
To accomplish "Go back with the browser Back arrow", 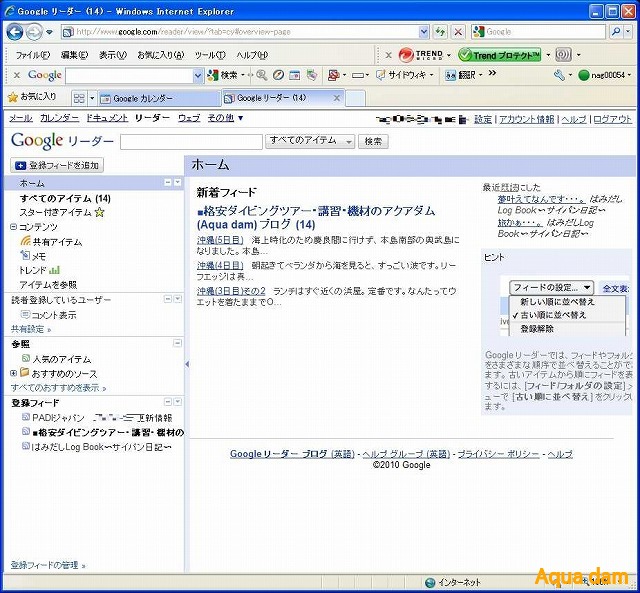I will point(15,32).
